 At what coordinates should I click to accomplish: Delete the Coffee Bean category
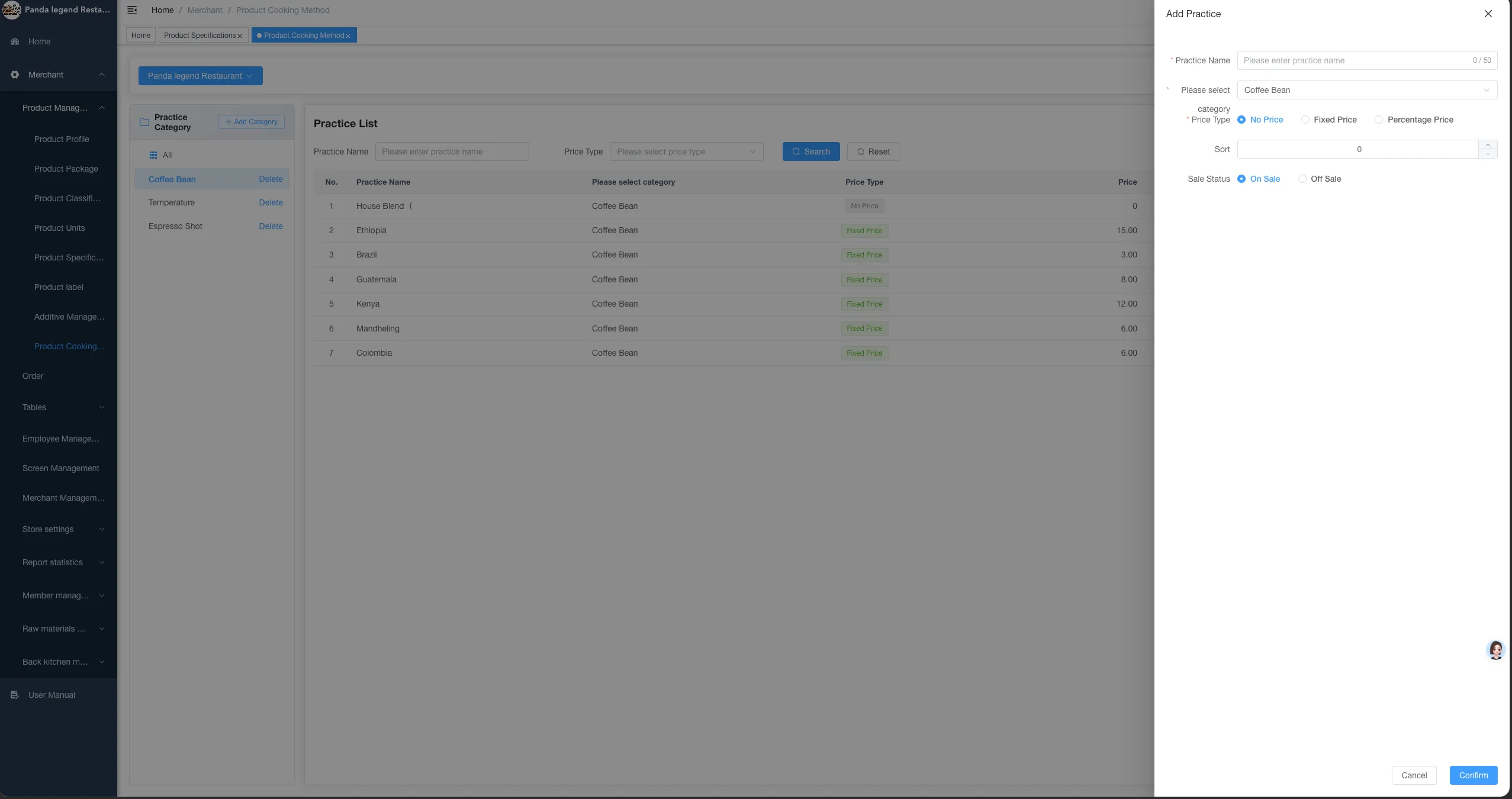[271, 179]
